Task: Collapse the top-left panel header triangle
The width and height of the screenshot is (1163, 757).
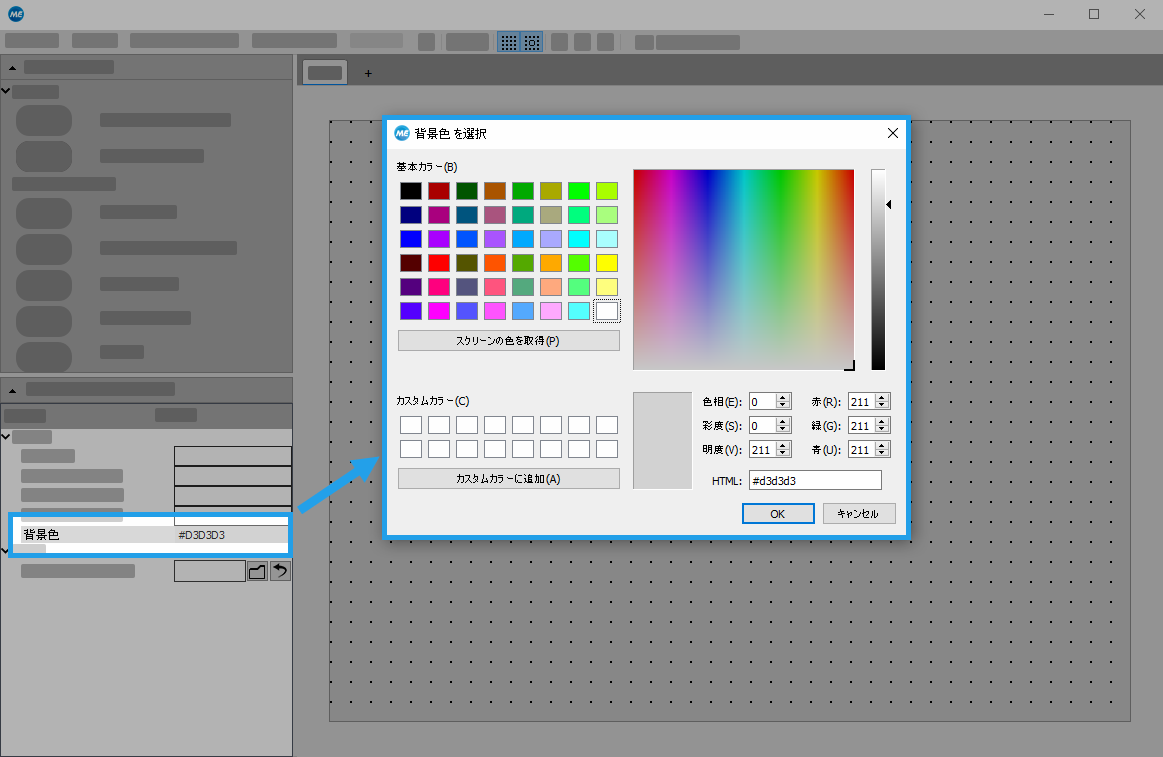Action: click(x=12, y=67)
